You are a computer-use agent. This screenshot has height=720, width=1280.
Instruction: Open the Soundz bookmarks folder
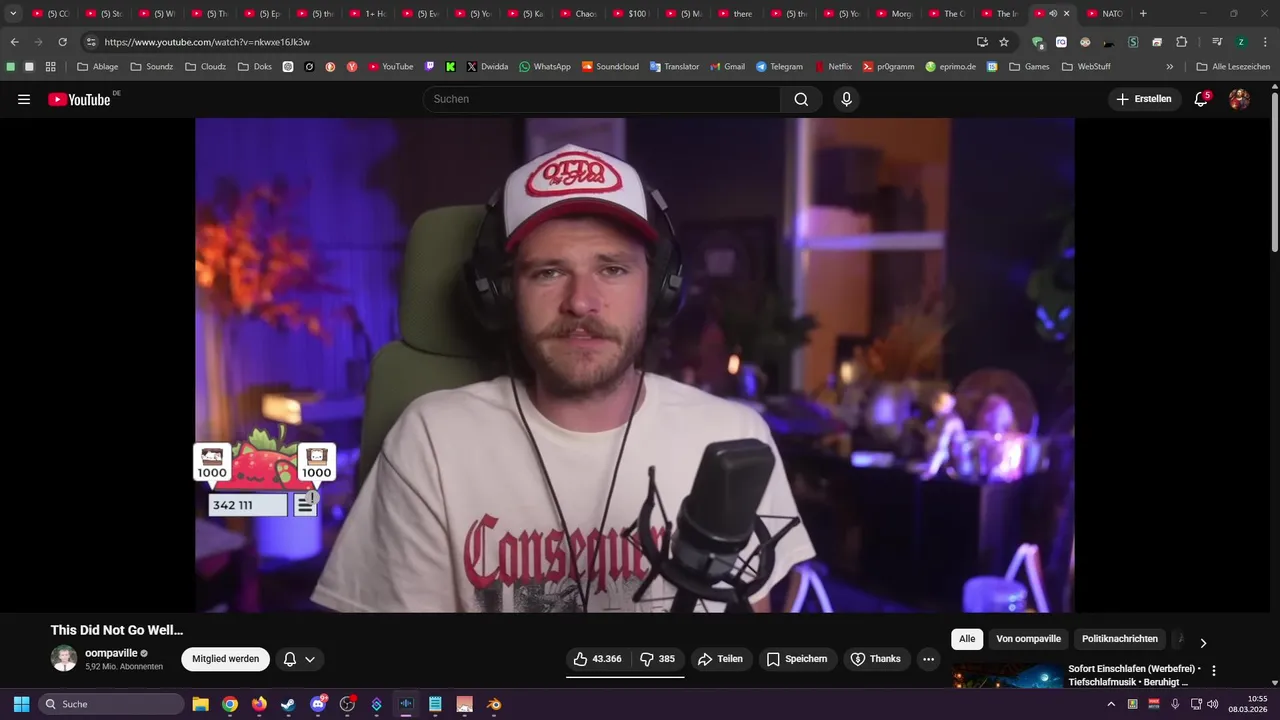(151, 67)
